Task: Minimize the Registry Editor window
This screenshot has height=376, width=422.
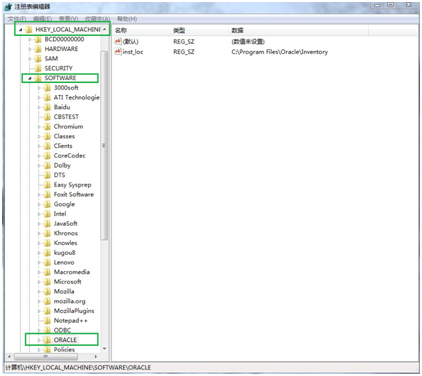Action: click(x=377, y=5)
